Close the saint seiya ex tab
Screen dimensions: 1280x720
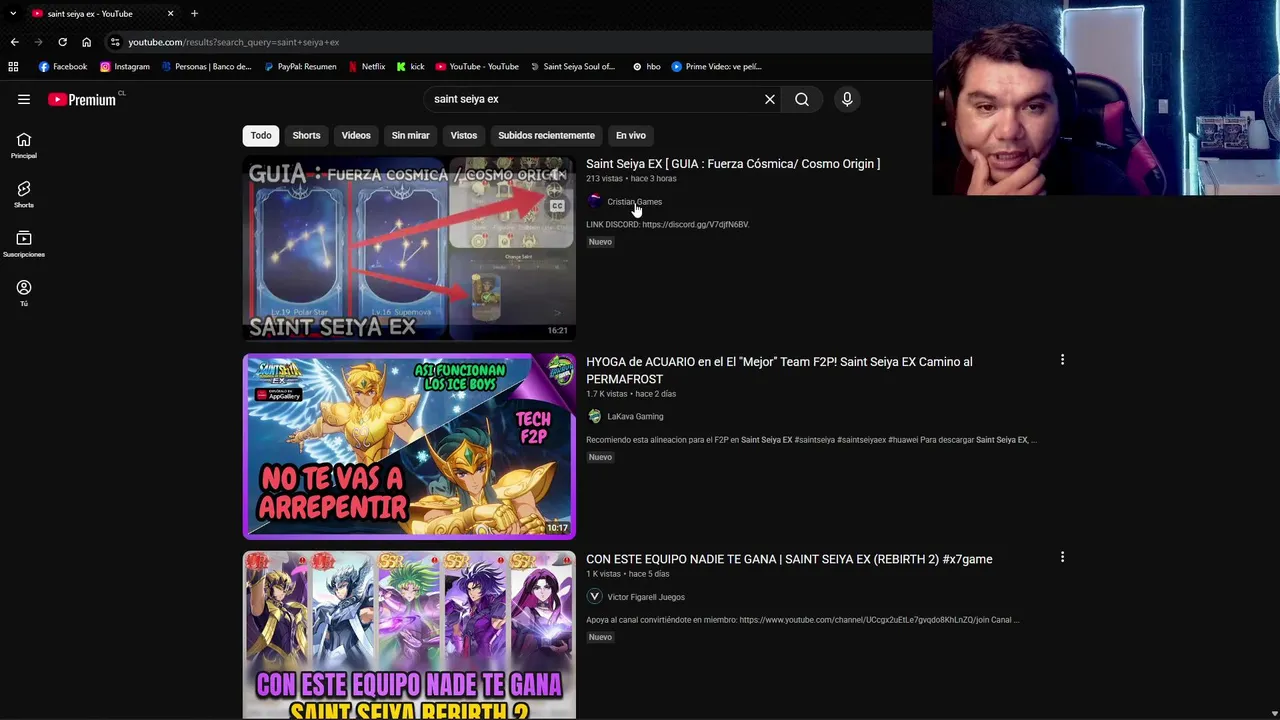170,13
